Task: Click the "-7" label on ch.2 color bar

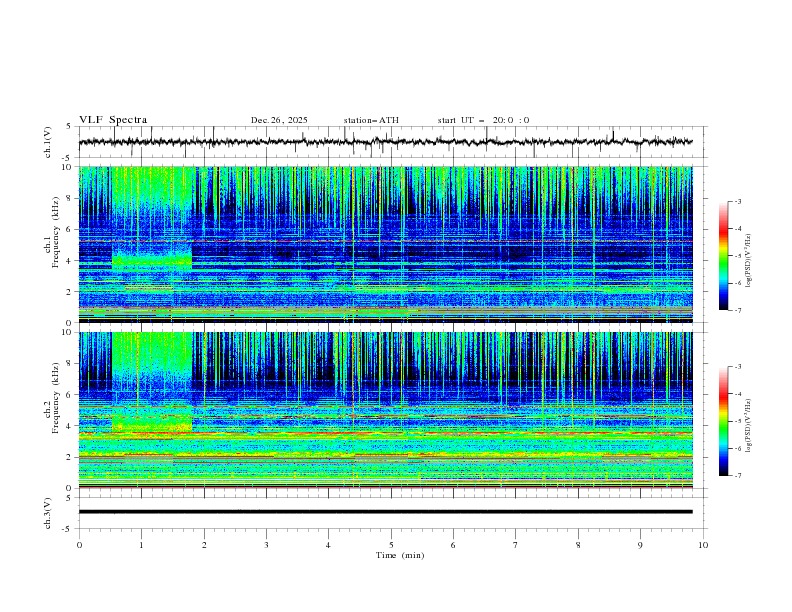Action: 738,476
